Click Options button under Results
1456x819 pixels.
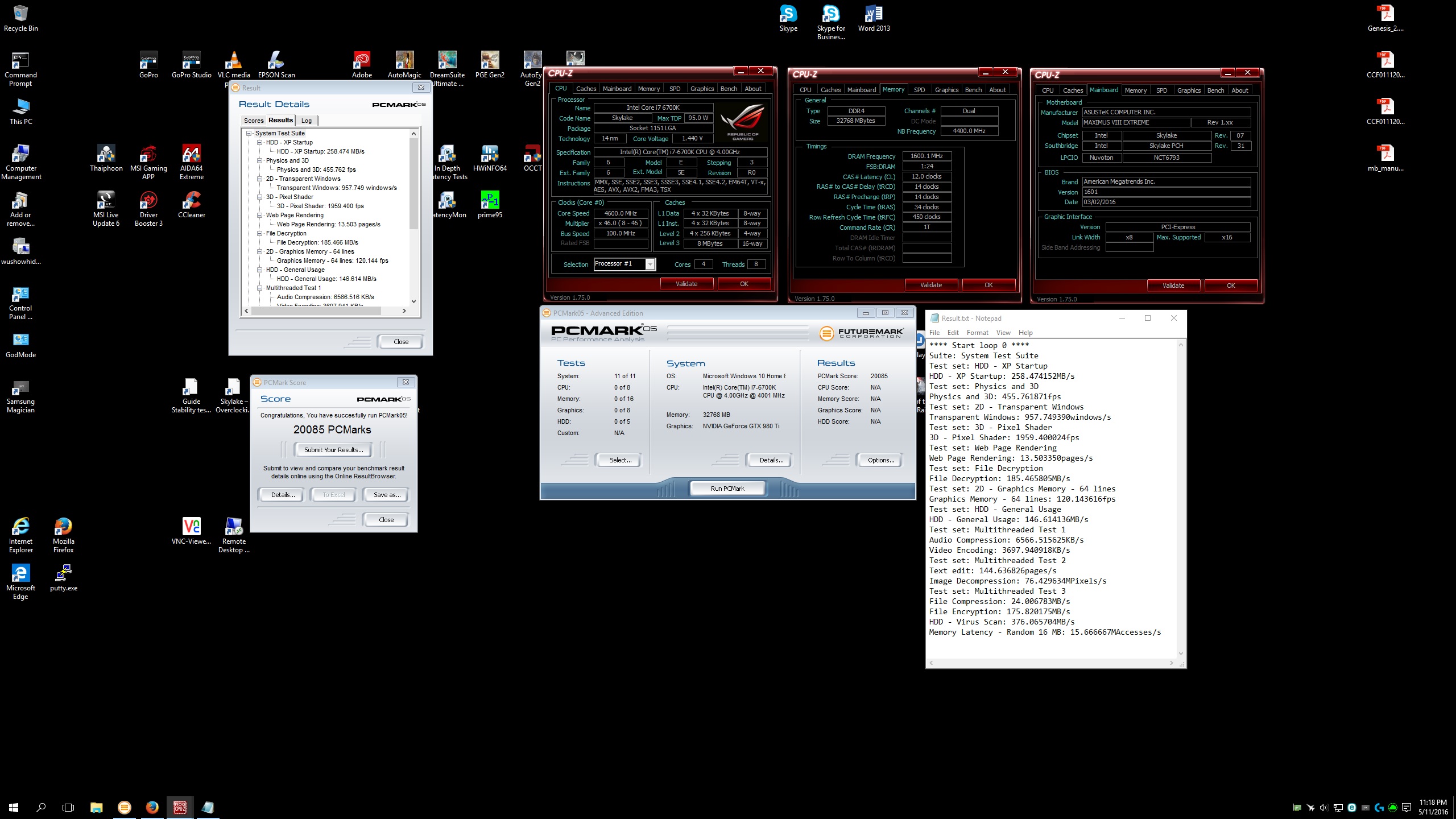880,460
